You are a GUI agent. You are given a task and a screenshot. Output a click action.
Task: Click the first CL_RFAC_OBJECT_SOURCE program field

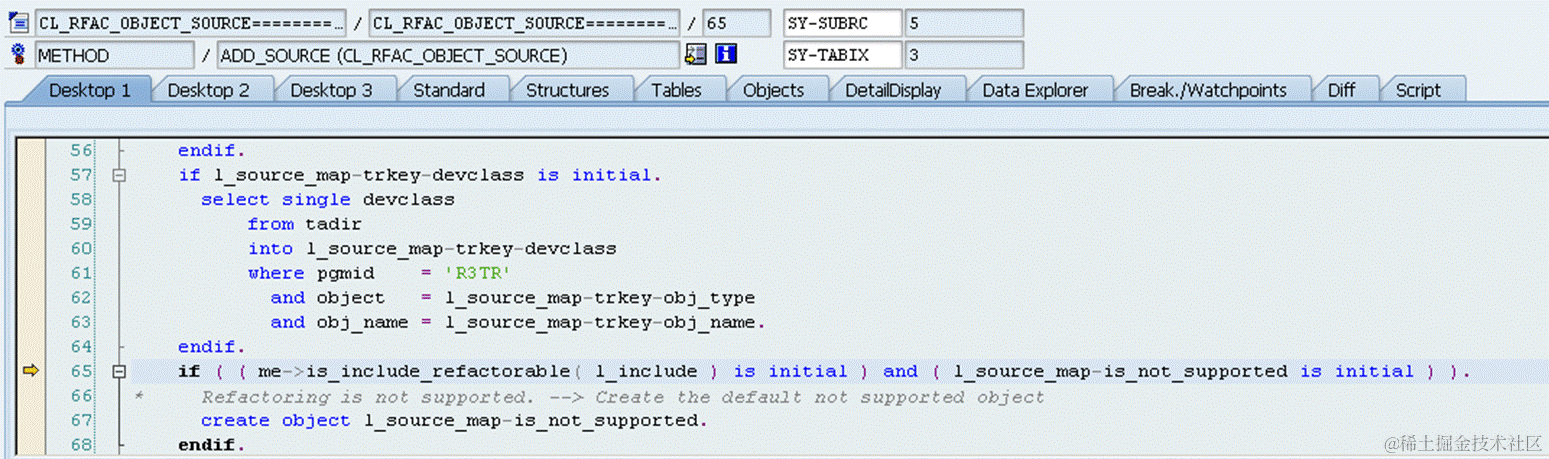(190, 23)
